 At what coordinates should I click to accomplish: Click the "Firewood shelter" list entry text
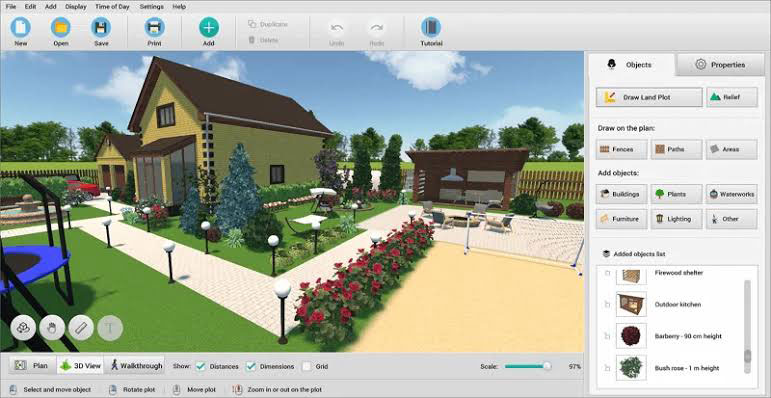pyautogui.click(x=679, y=273)
